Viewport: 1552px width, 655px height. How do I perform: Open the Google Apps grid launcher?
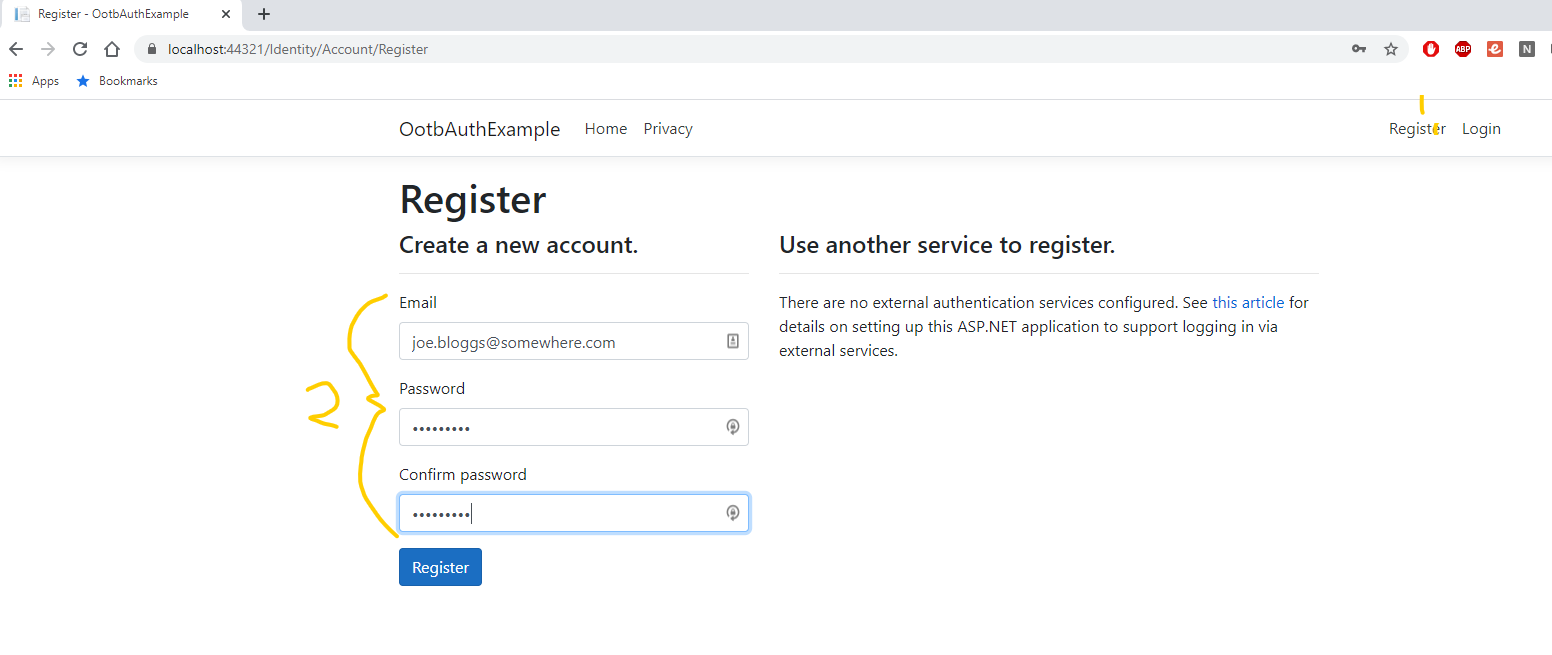click(15, 80)
